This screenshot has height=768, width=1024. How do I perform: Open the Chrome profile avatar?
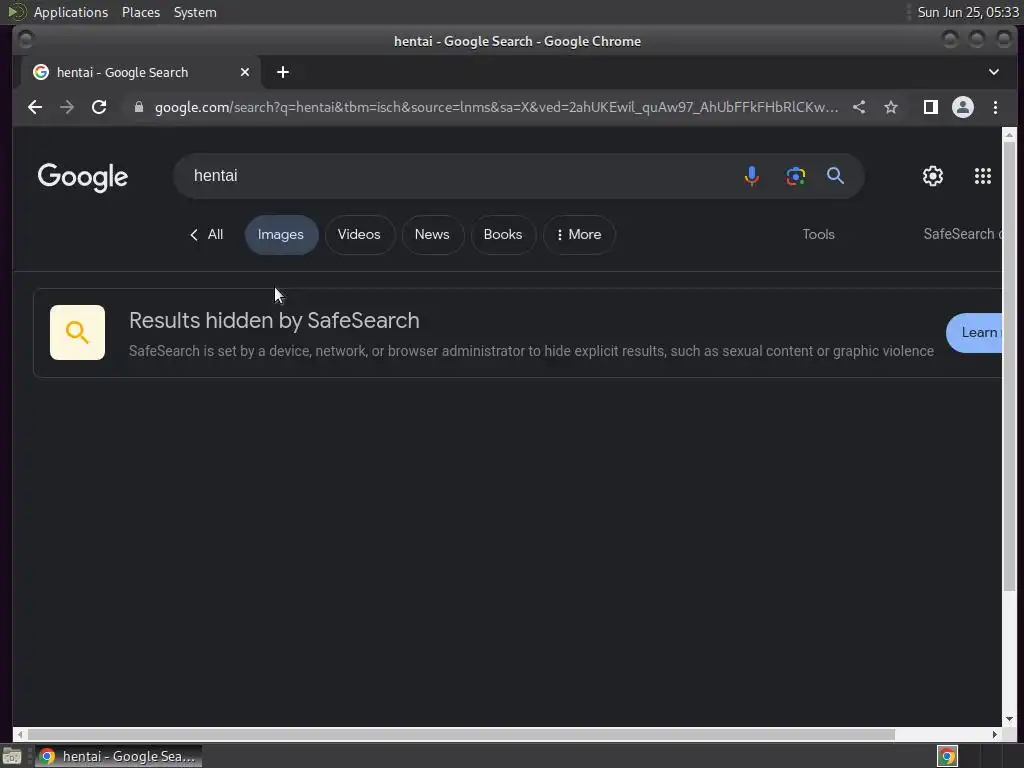[963, 107]
